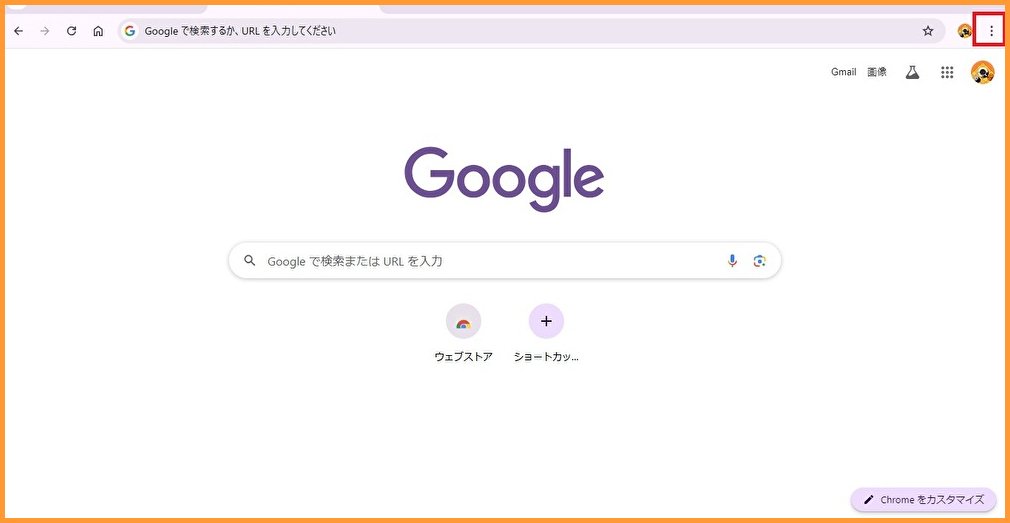Open Search Labs flask icon
Viewport: 1010px width, 523px height.
click(911, 72)
